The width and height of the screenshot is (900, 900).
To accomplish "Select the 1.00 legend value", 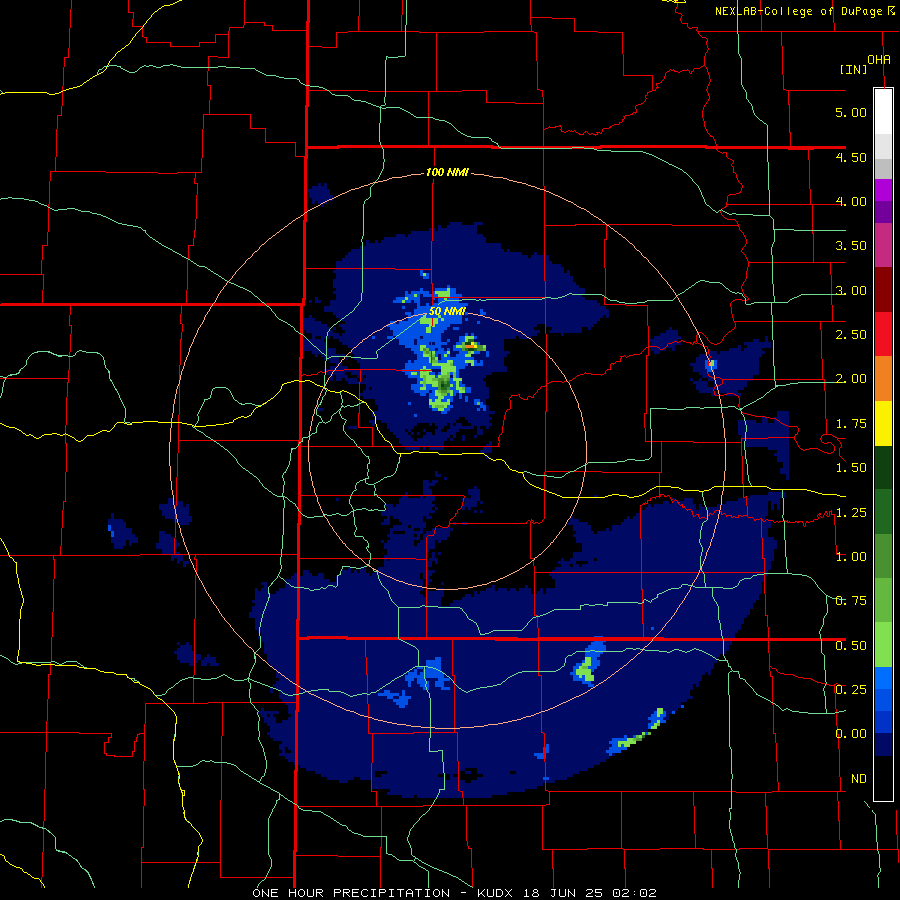I will [x=851, y=557].
